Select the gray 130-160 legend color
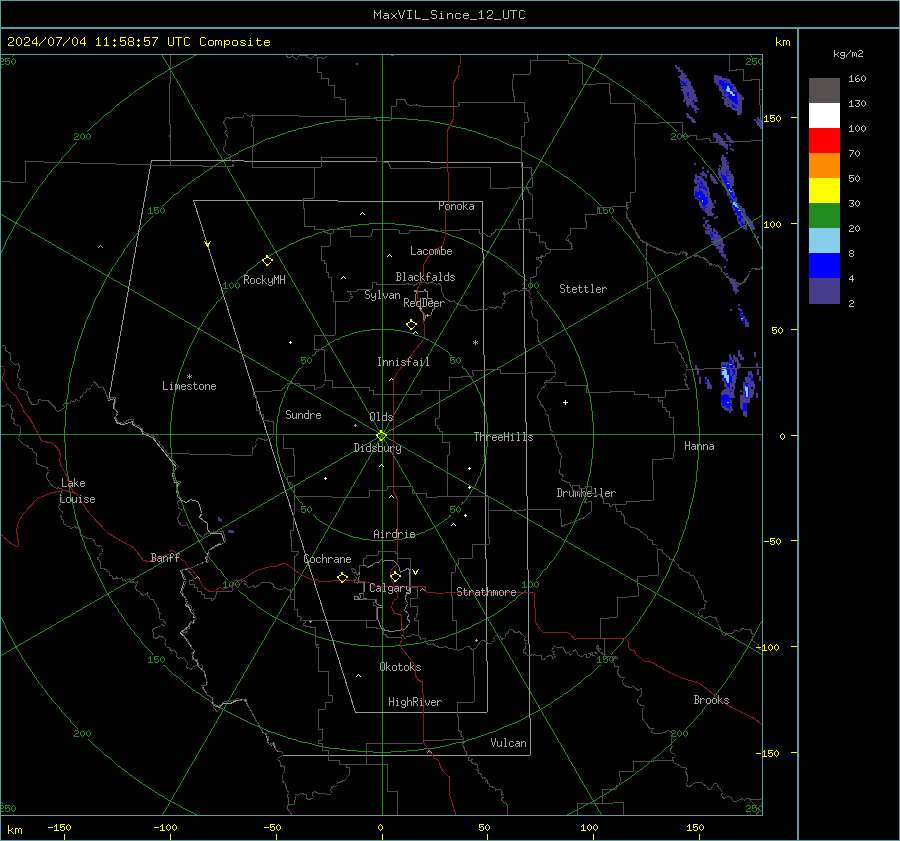Screen dimensions: 900x841 pos(824,91)
